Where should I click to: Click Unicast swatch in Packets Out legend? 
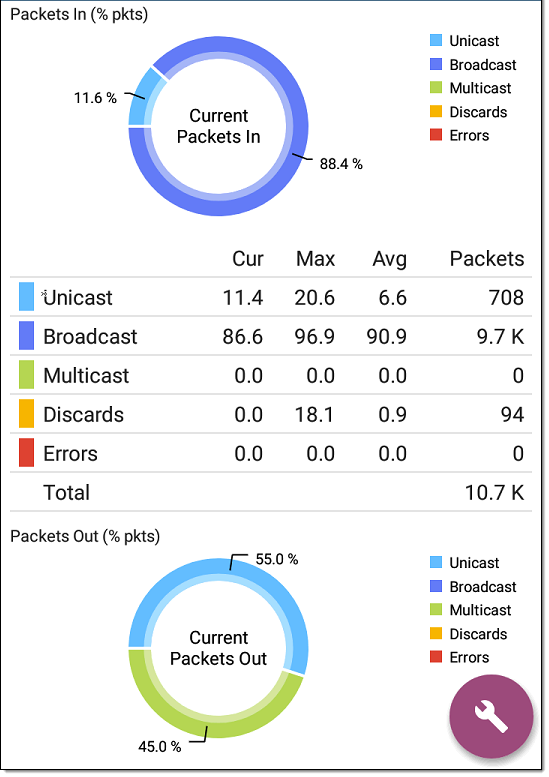click(436, 562)
